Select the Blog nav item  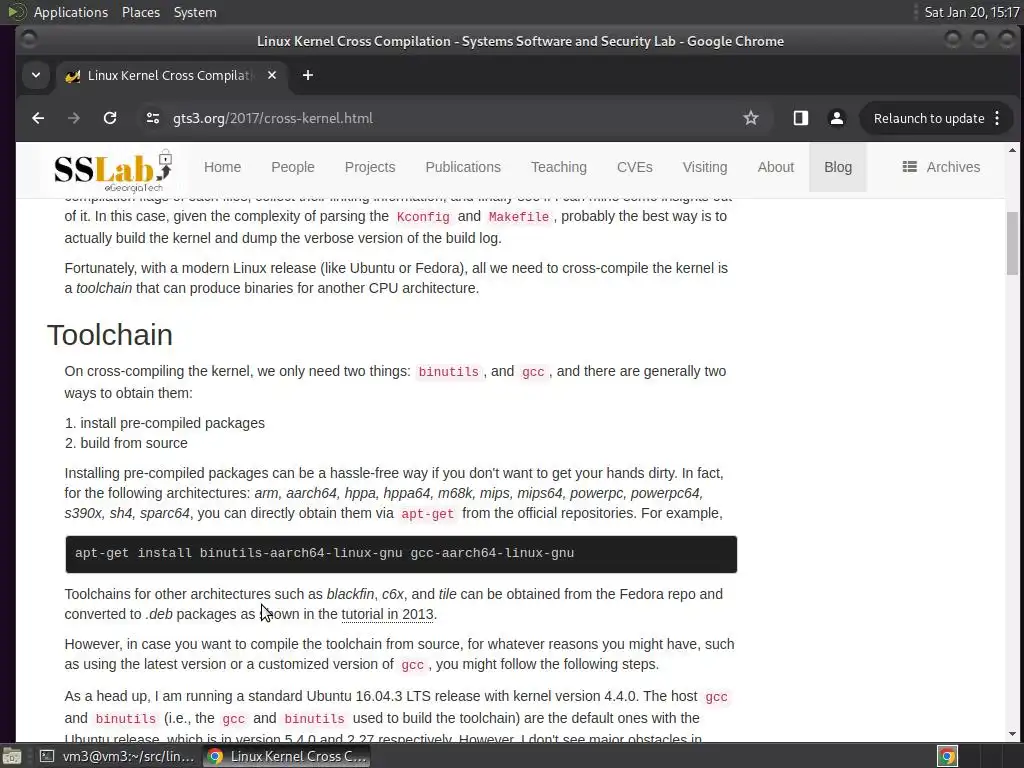tap(838, 167)
